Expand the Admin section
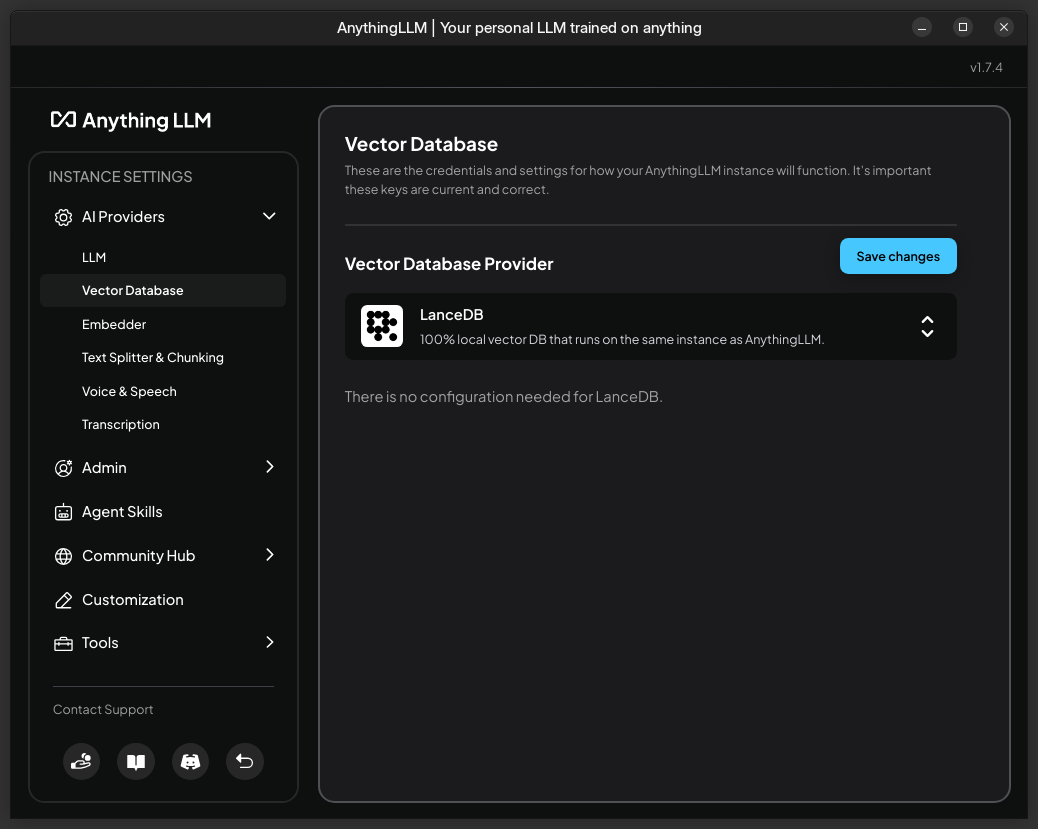The height and width of the screenshot is (829, 1038). click(x=269, y=467)
